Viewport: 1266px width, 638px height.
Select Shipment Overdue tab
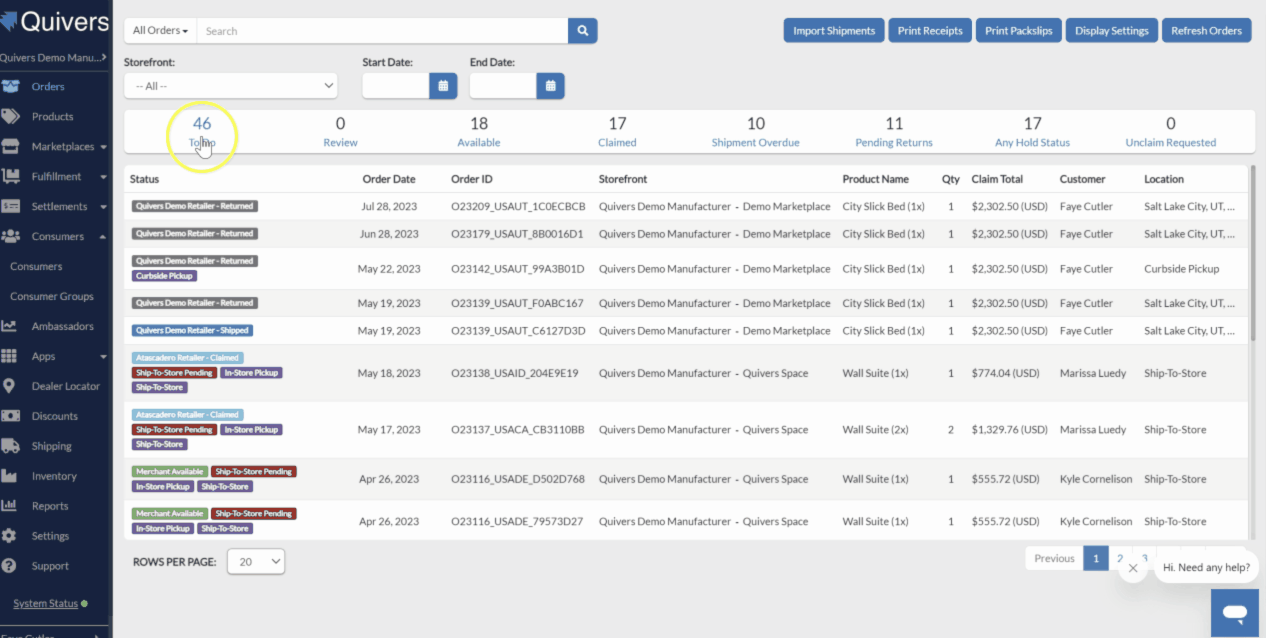point(756,132)
